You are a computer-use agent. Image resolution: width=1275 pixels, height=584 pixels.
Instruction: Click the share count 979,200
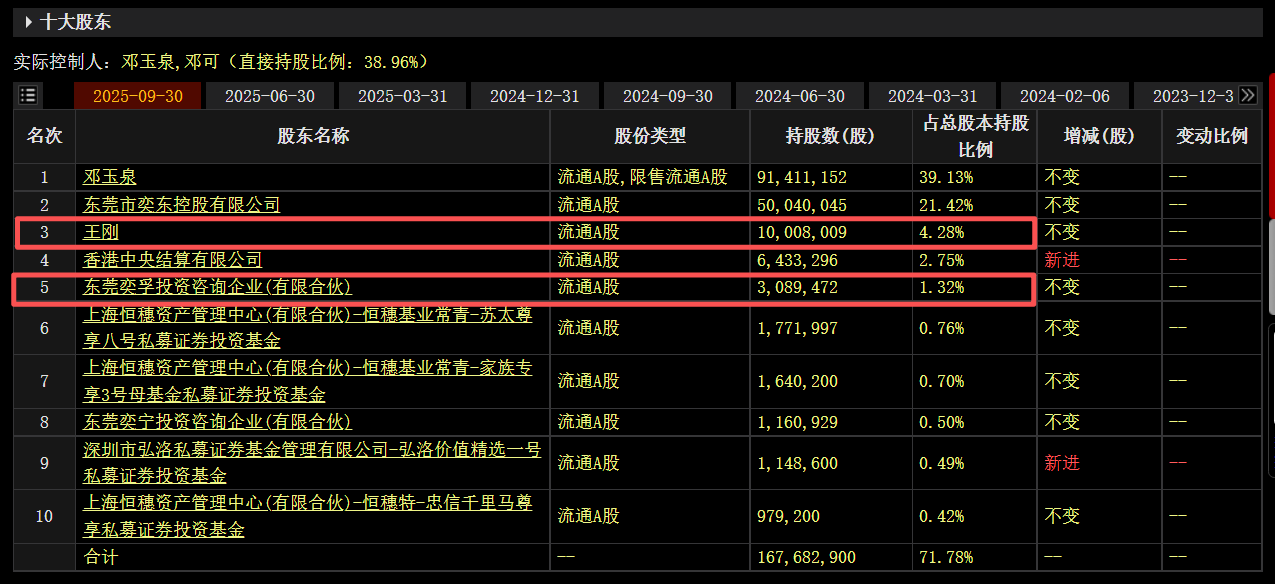tap(788, 517)
